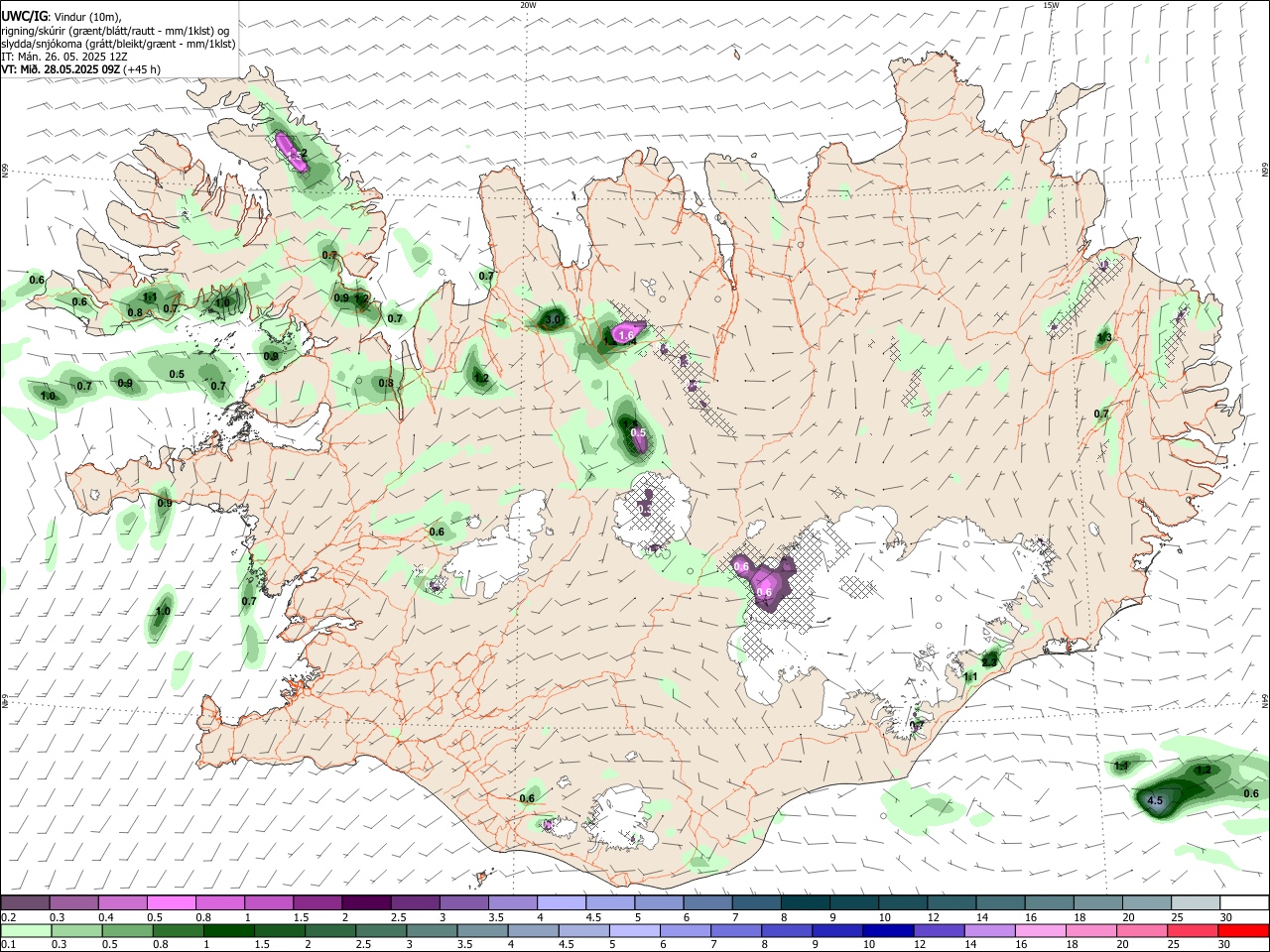Click the '4.5' precipitation value on the map

pyautogui.click(x=1155, y=800)
